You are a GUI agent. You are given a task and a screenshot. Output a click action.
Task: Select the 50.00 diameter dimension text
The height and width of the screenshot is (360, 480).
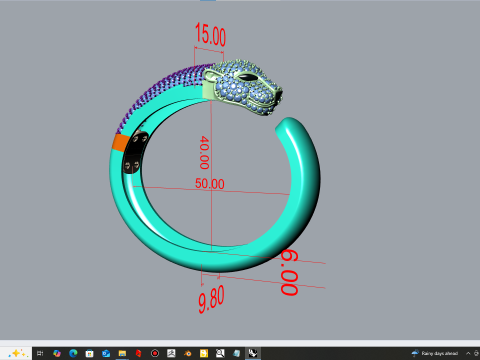point(210,184)
